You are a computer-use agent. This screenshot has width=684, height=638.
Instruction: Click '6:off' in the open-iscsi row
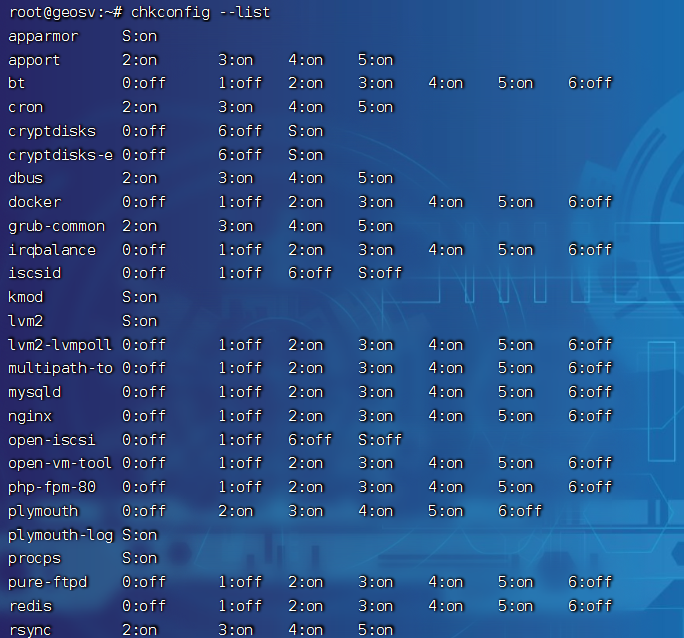(310, 440)
